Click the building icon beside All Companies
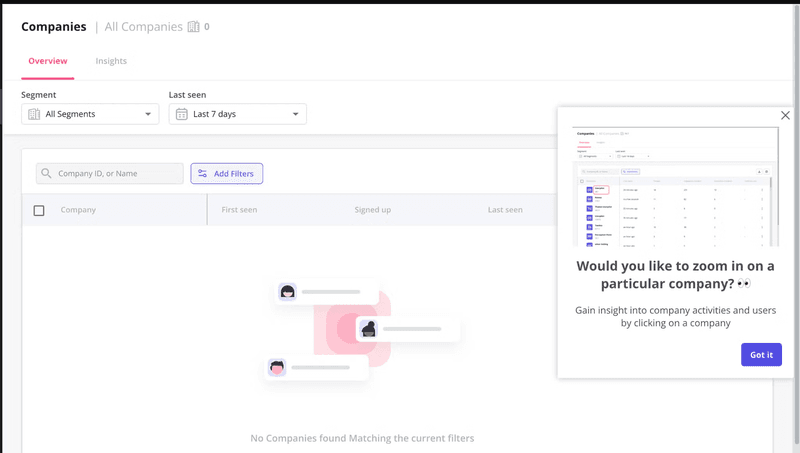800x453 pixels. tap(193, 27)
